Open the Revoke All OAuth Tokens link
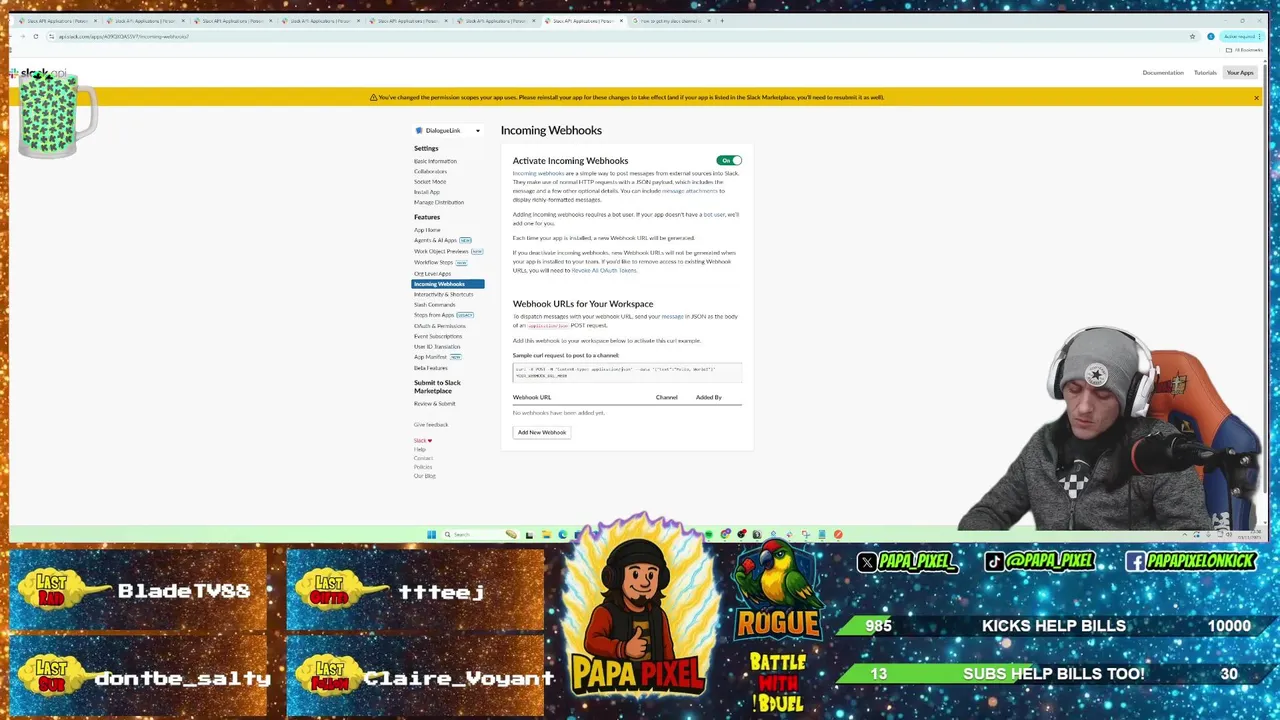The width and height of the screenshot is (1280, 720). 604,270
